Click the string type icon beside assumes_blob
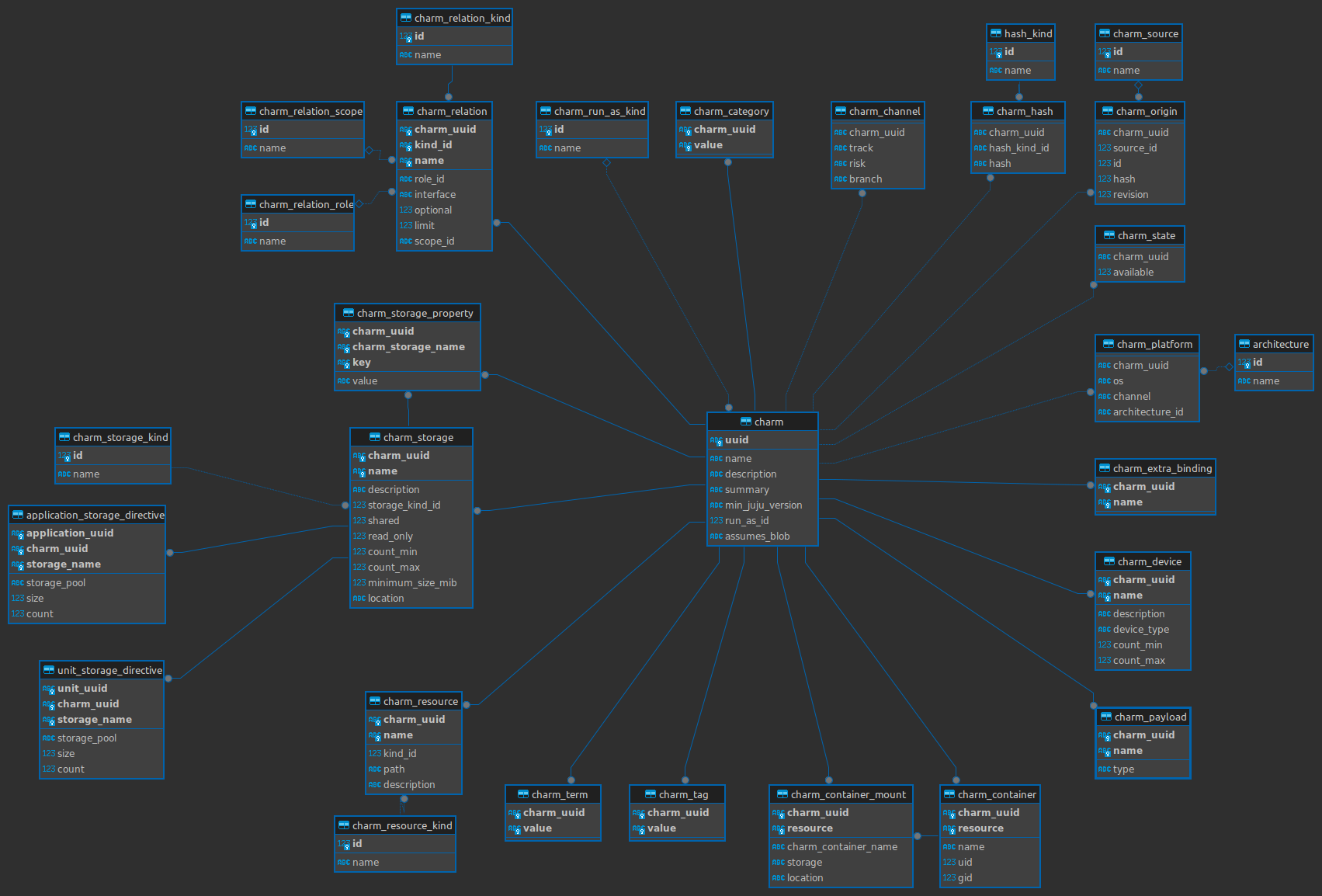1322x896 pixels. point(716,537)
